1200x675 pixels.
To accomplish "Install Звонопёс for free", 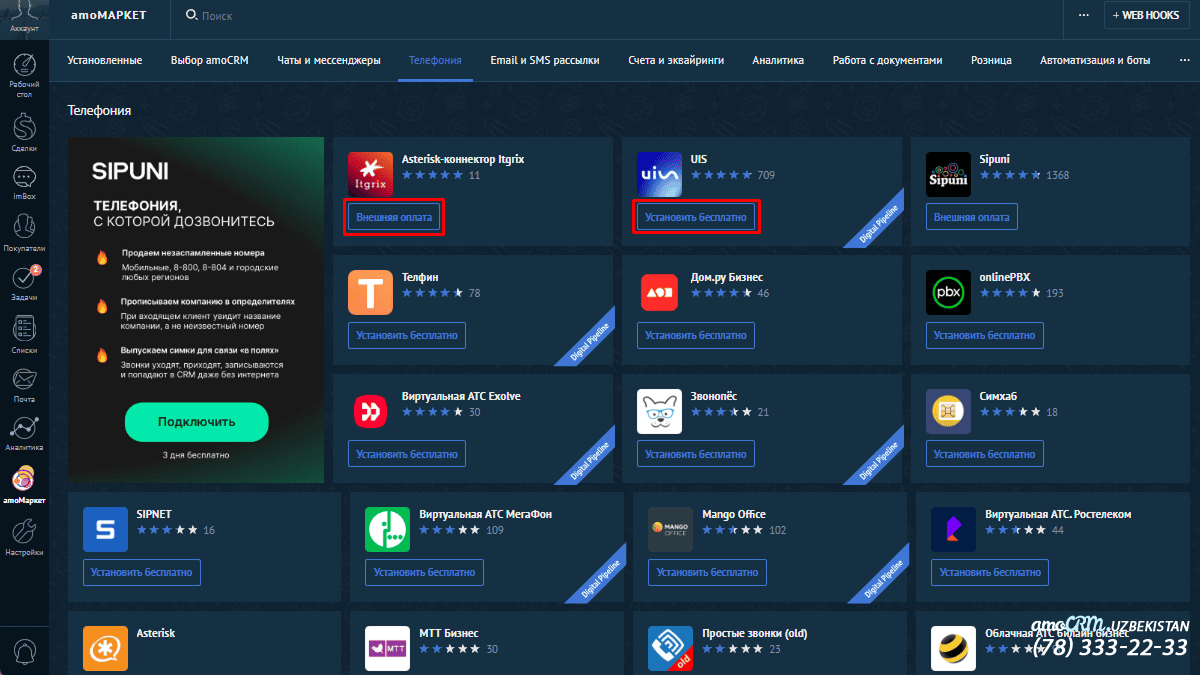I will coord(696,454).
